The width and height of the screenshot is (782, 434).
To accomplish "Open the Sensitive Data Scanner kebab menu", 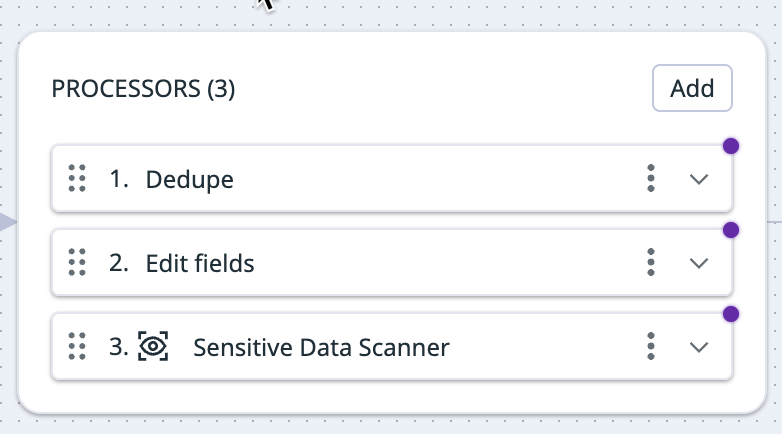I will click(651, 346).
